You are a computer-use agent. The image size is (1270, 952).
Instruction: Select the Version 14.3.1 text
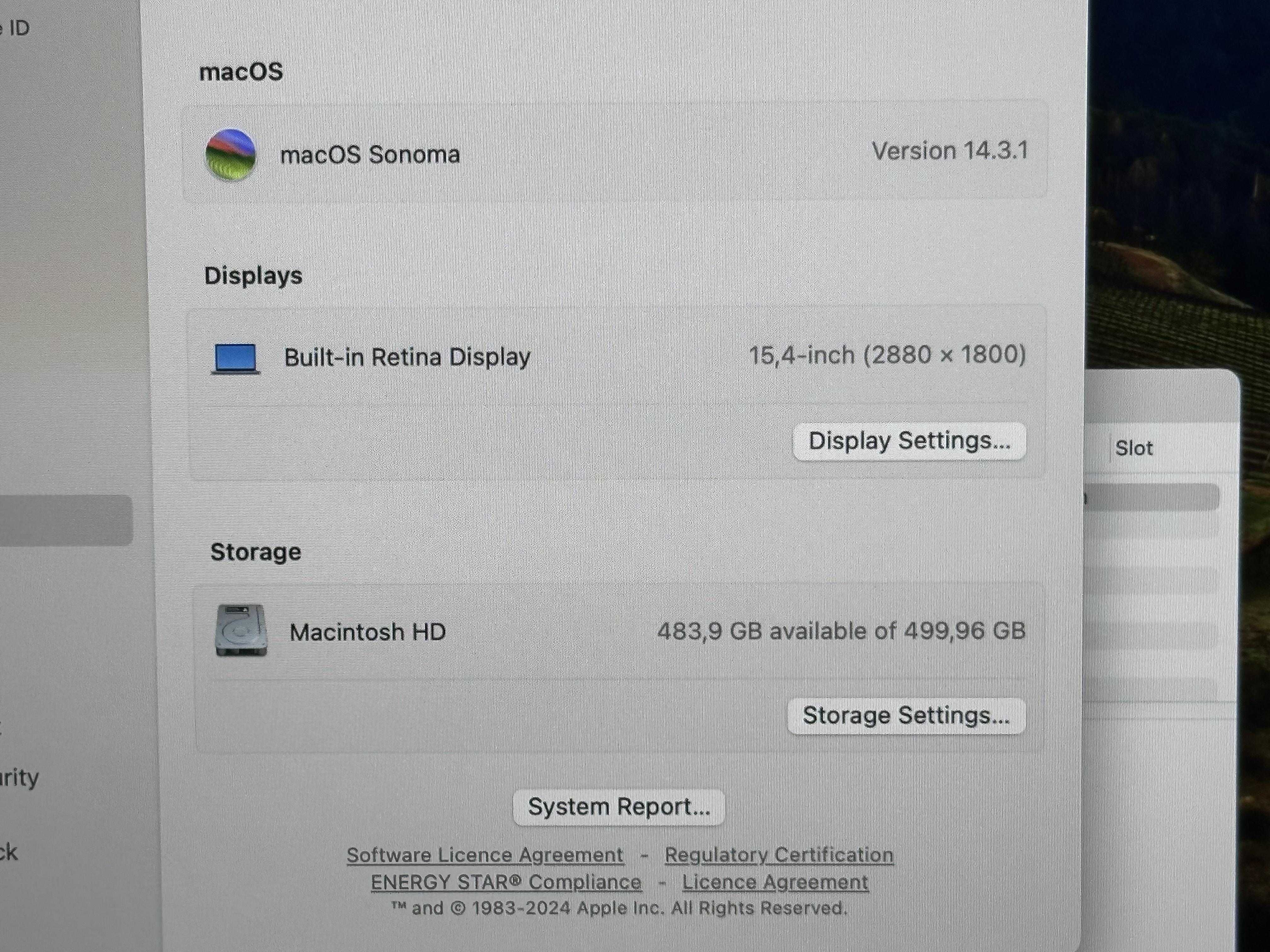click(950, 151)
